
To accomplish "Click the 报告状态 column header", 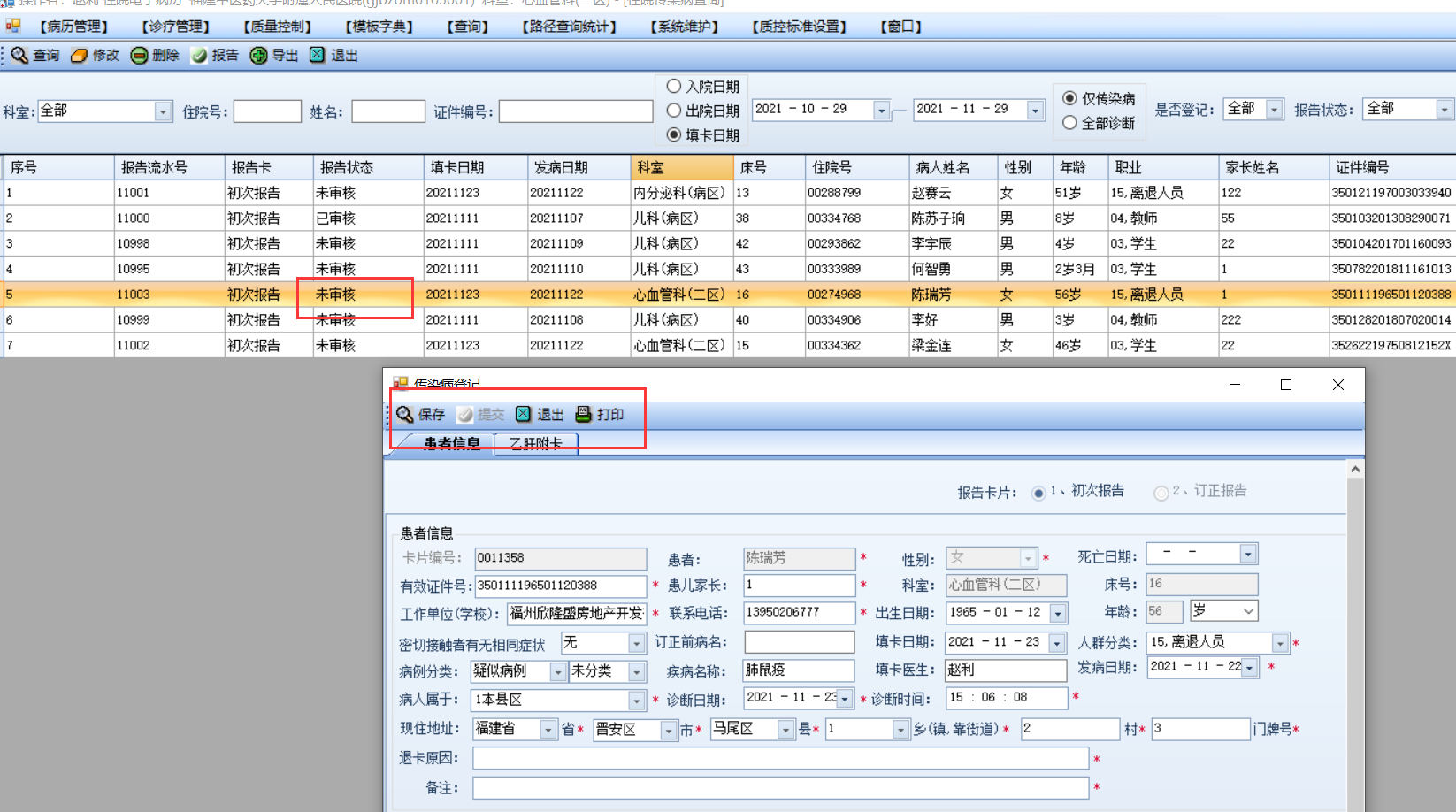I will (x=368, y=167).
